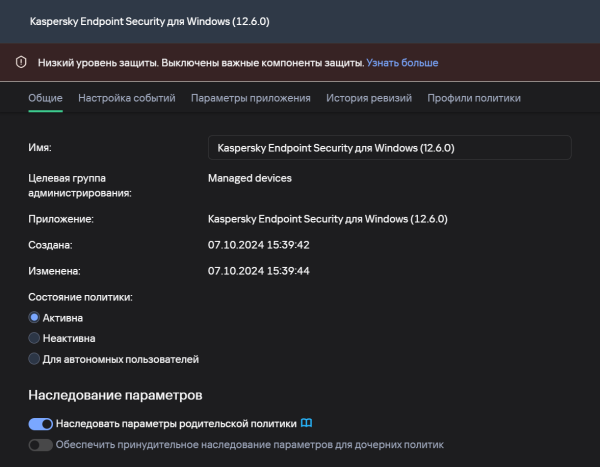600x467 pixels.
Task: Open the "Настройка событий" tab
Action: click(x=127, y=98)
